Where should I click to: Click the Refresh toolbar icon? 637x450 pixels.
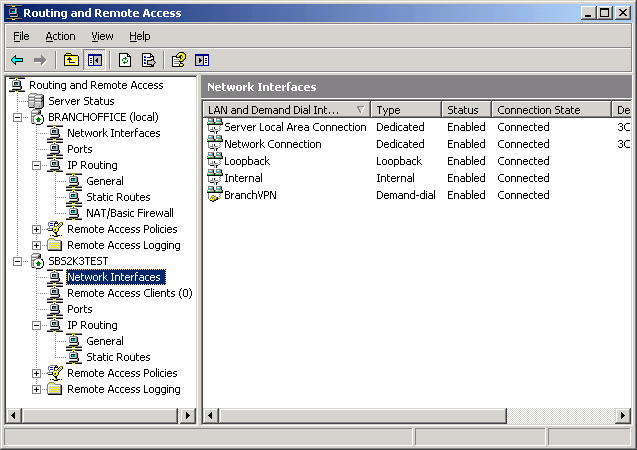125,61
